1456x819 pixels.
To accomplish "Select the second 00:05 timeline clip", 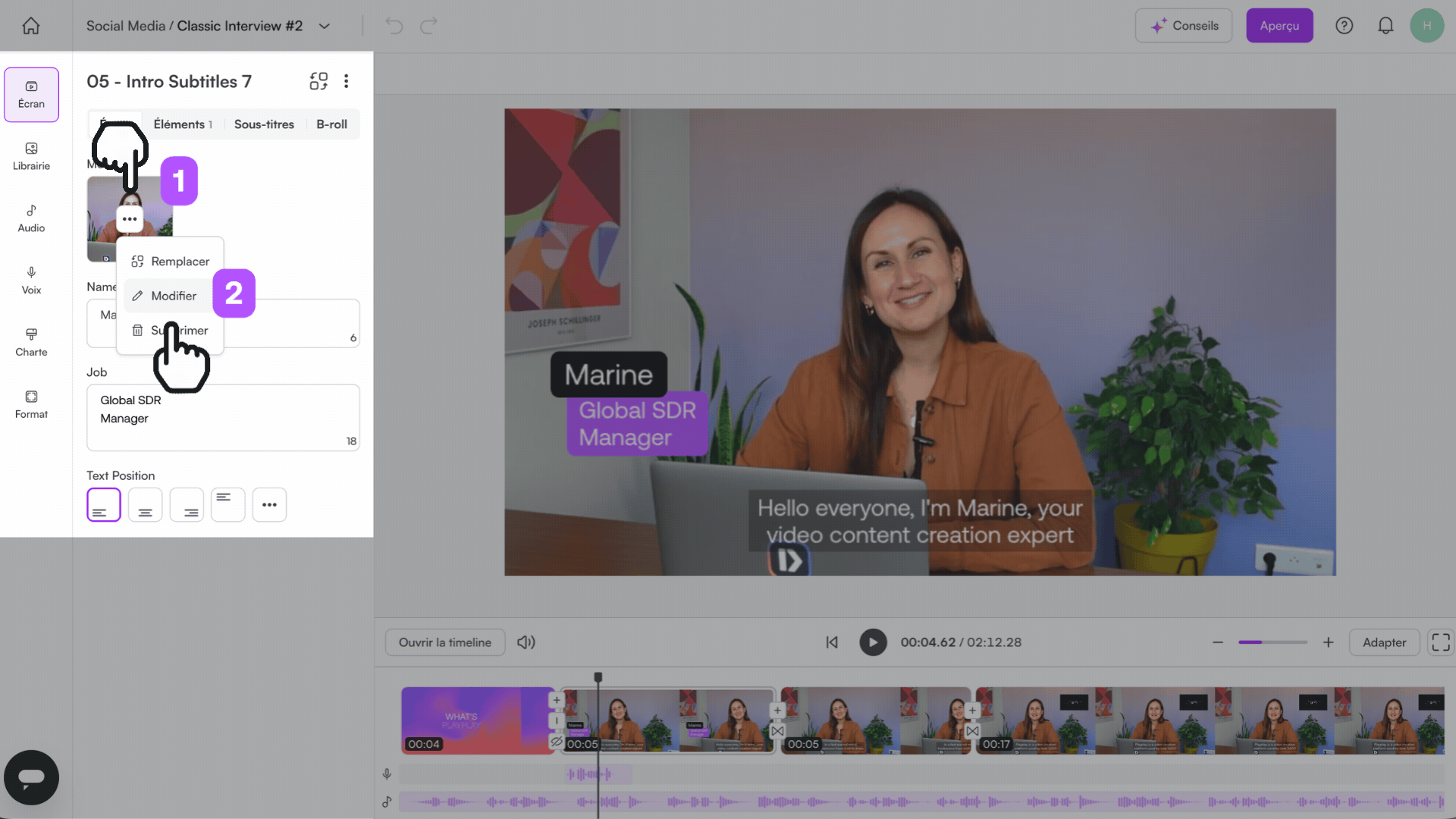I will (x=875, y=720).
